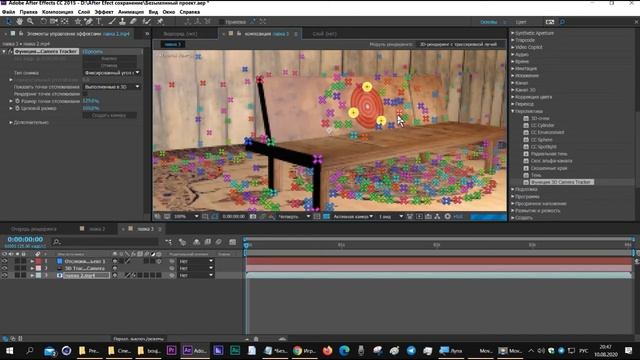
Task: Click Создать камеру button
Action: tap(109, 116)
